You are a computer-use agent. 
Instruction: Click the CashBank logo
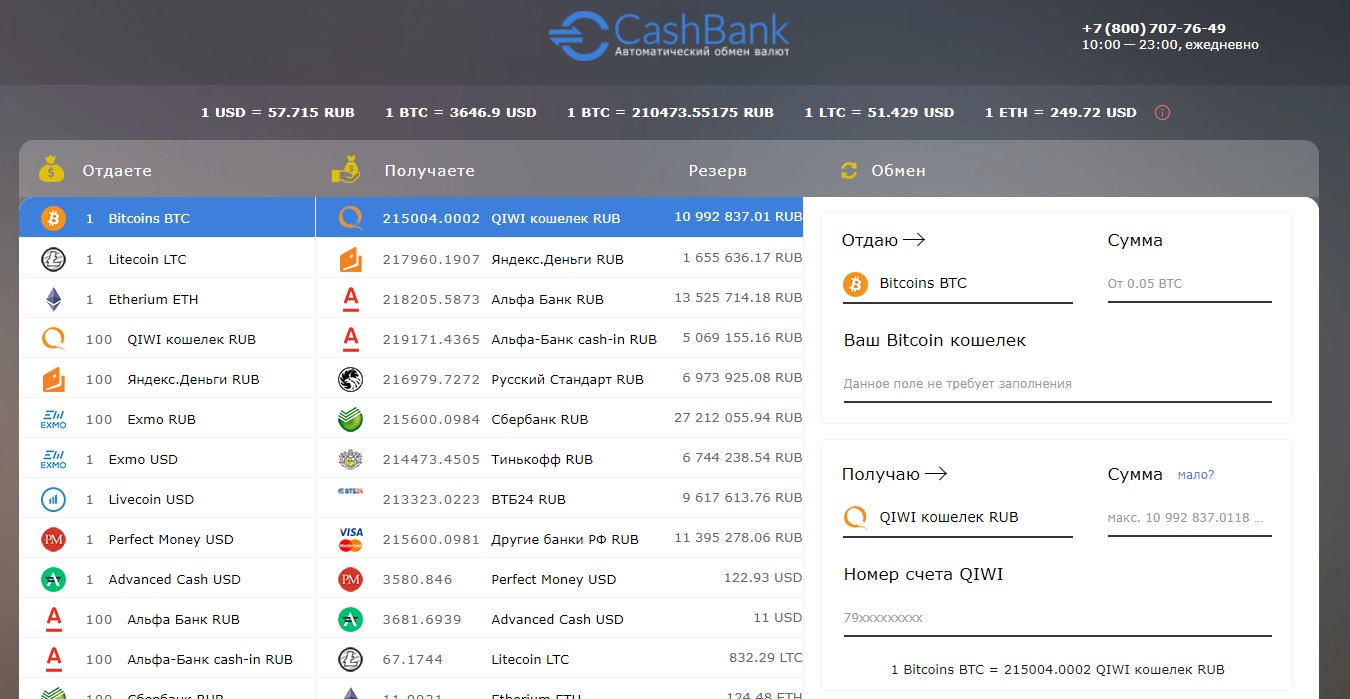[x=669, y=36]
